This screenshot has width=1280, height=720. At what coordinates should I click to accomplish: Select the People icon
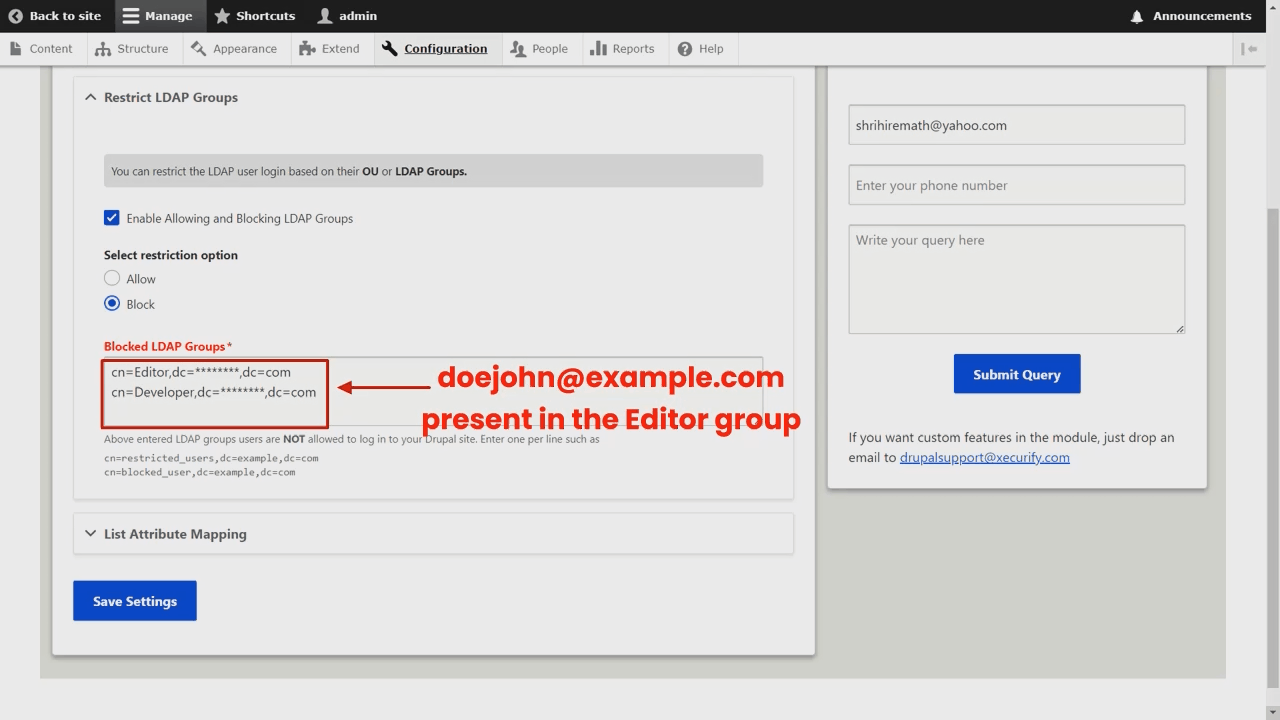click(520, 48)
